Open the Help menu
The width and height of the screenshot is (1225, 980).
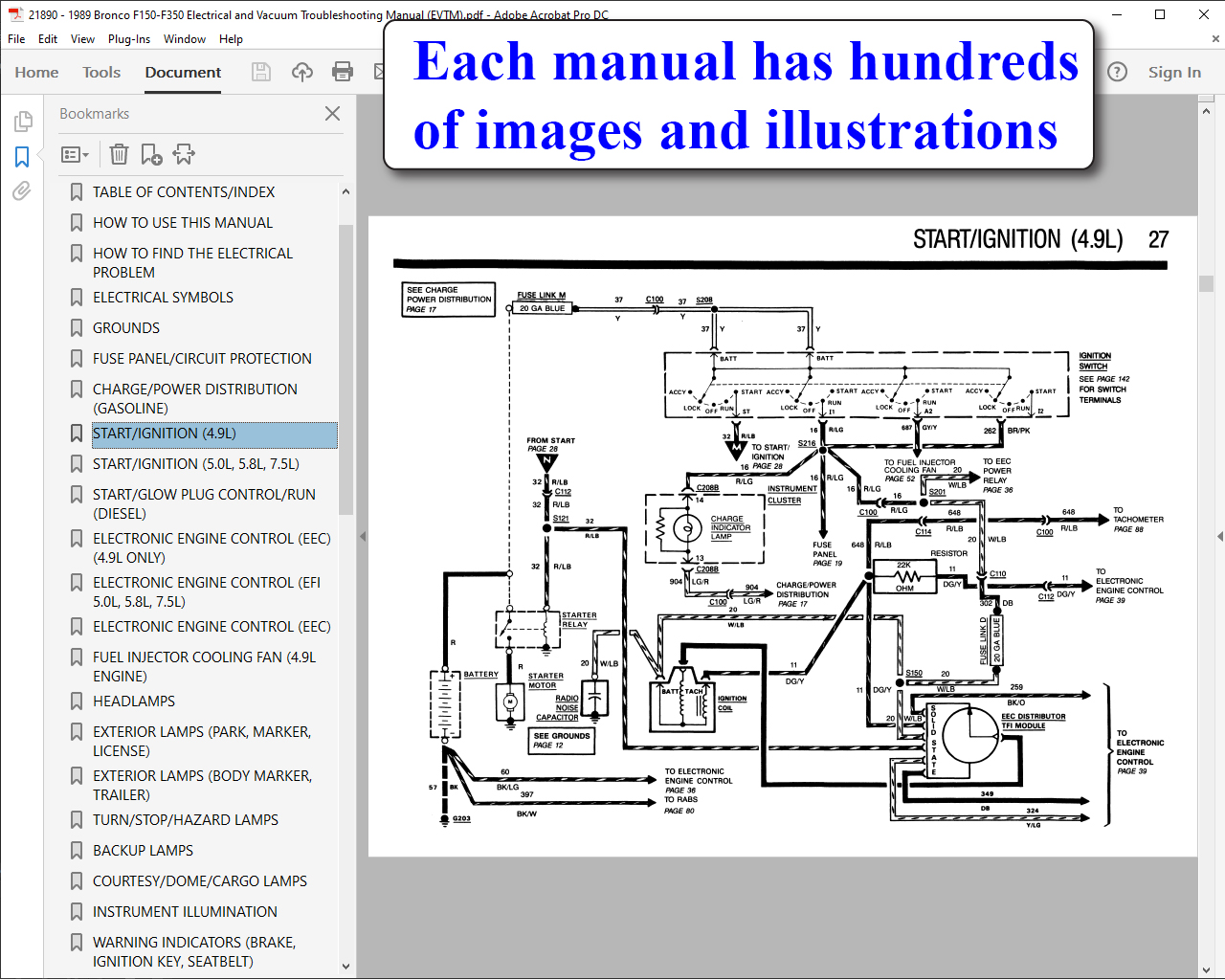click(231, 39)
